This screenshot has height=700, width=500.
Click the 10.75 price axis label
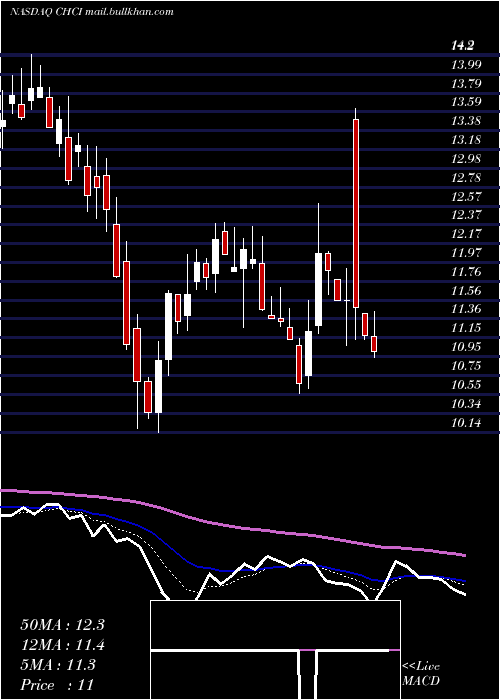click(466, 366)
